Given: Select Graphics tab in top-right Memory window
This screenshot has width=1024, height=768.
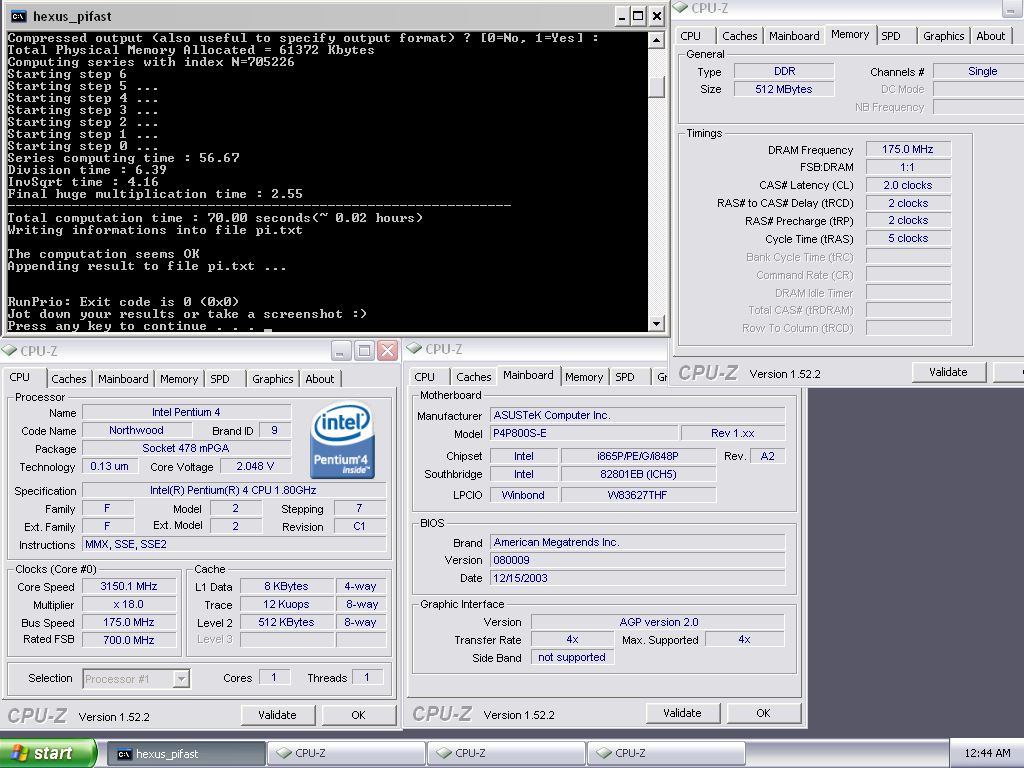Looking at the screenshot, I should point(944,36).
